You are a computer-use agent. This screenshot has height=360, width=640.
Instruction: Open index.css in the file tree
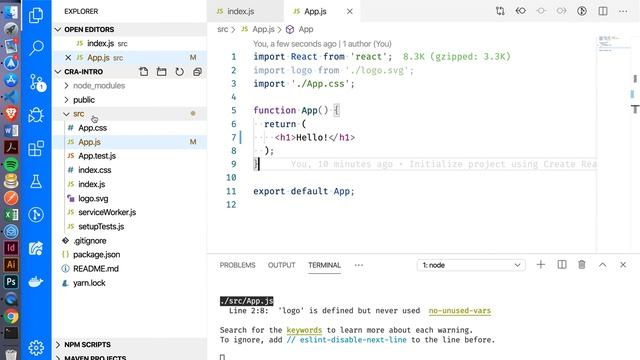tap(94, 170)
